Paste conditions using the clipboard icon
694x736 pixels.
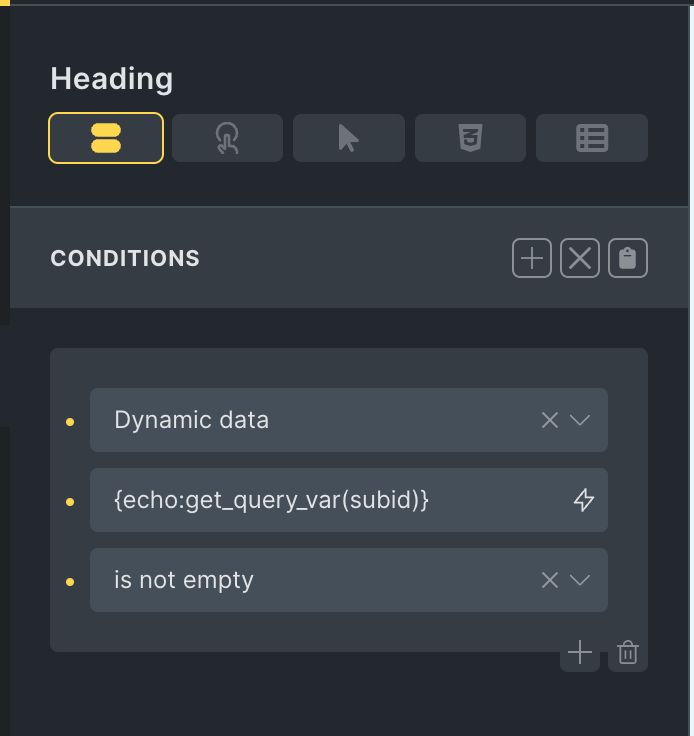point(628,259)
